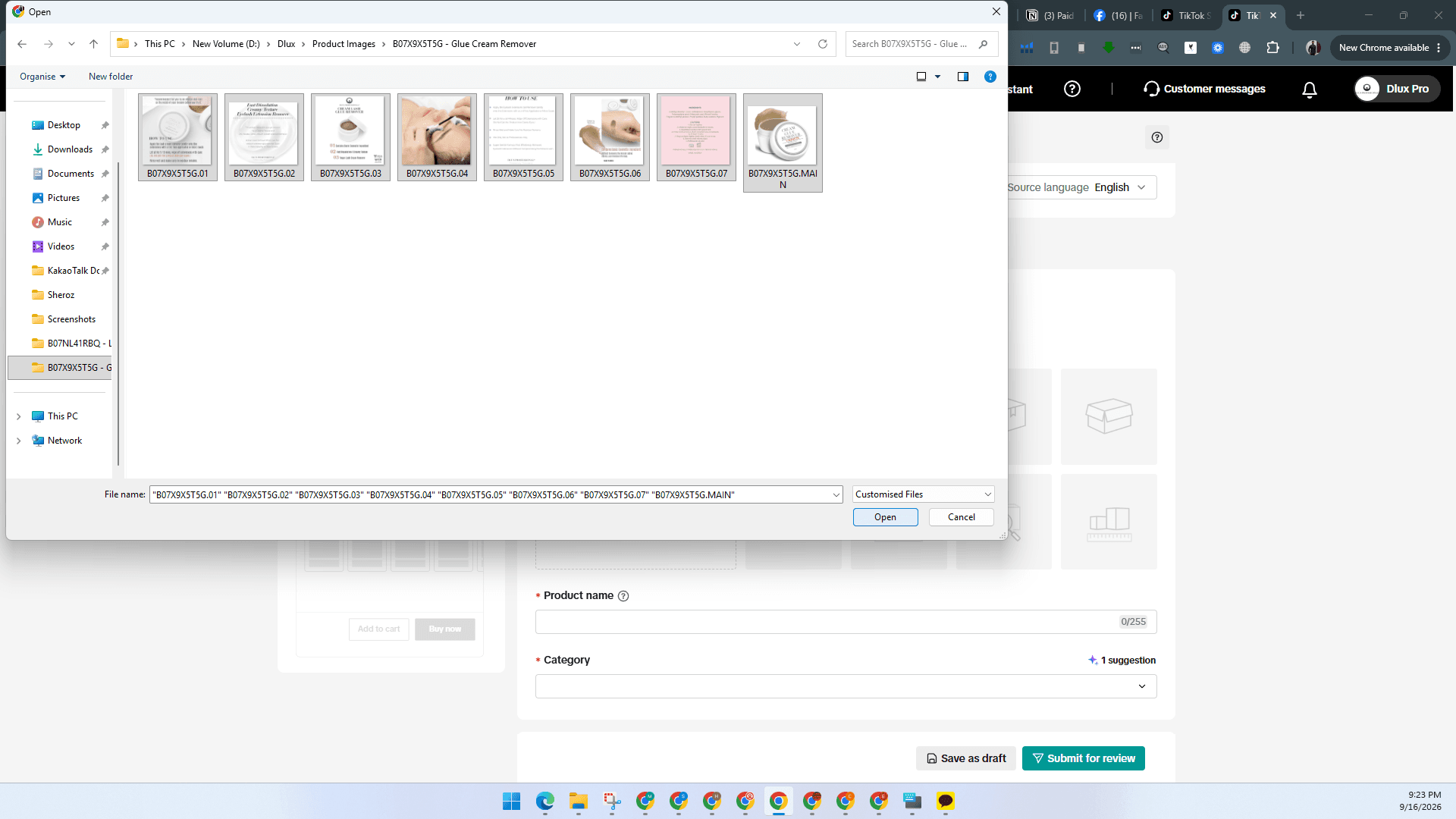Open B07NL41RBQ folder in the sidebar

tap(71, 344)
